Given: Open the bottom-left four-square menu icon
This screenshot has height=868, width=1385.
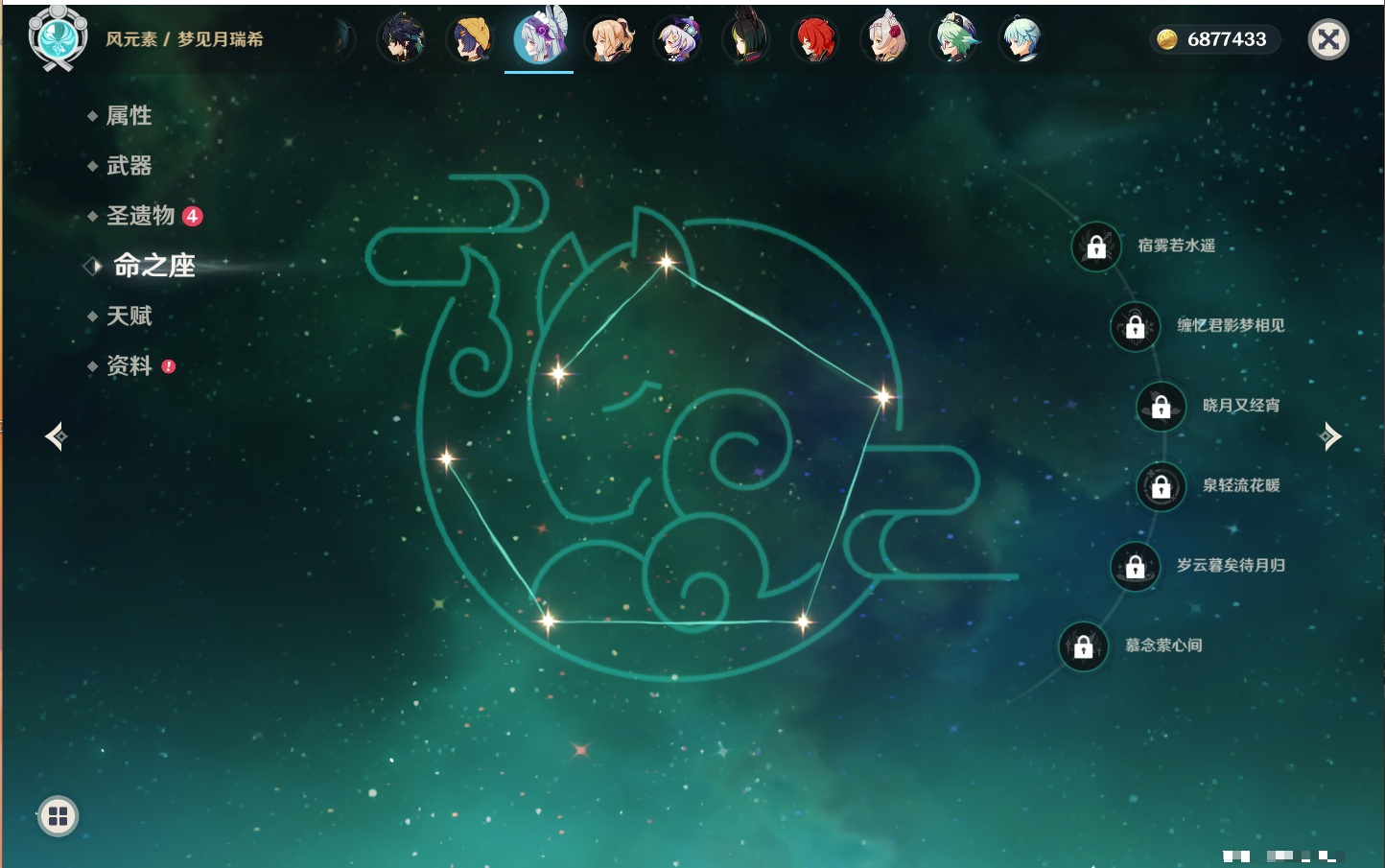Looking at the screenshot, I should coord(58,816).
